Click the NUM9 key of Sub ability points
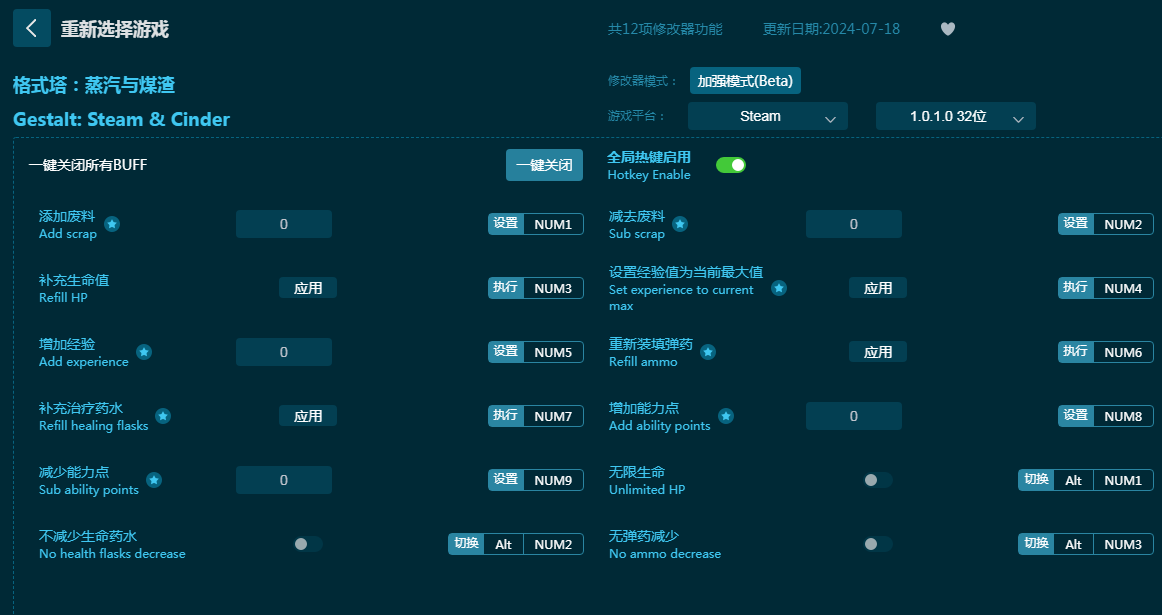This screenshot has height=615, width=1162. (x=554, y=480)
